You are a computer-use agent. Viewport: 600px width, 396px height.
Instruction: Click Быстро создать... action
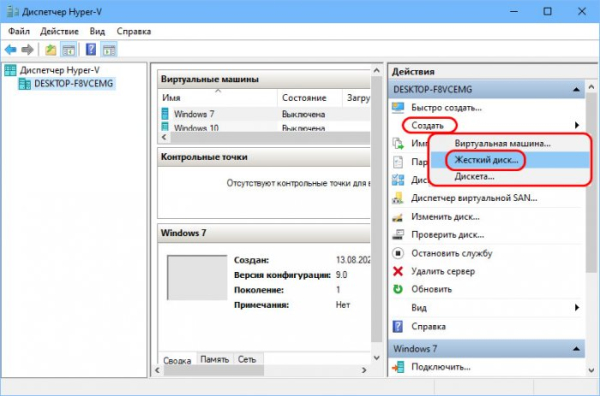click(x=446, y=108)
